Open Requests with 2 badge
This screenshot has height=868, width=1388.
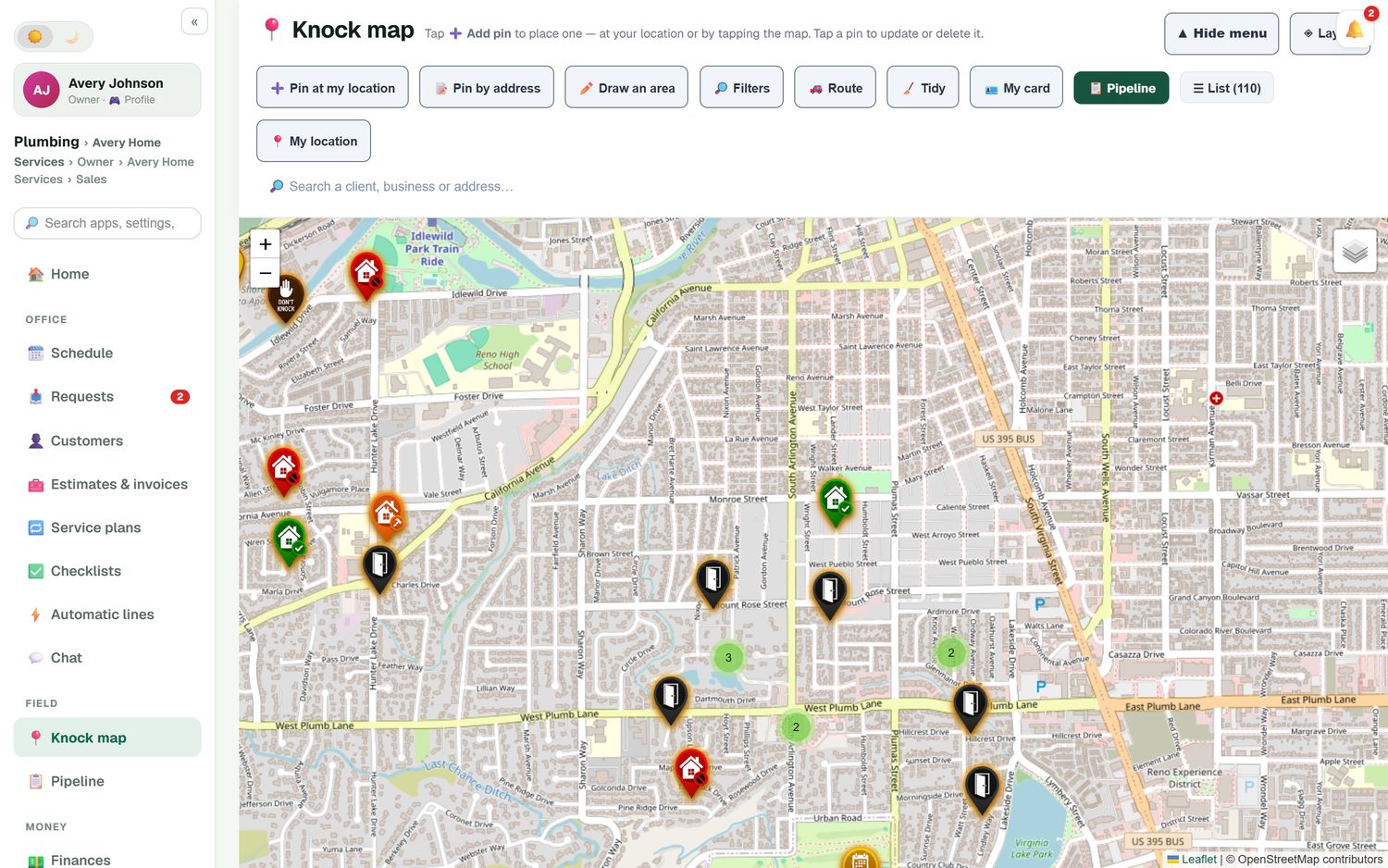click(107, 396)
